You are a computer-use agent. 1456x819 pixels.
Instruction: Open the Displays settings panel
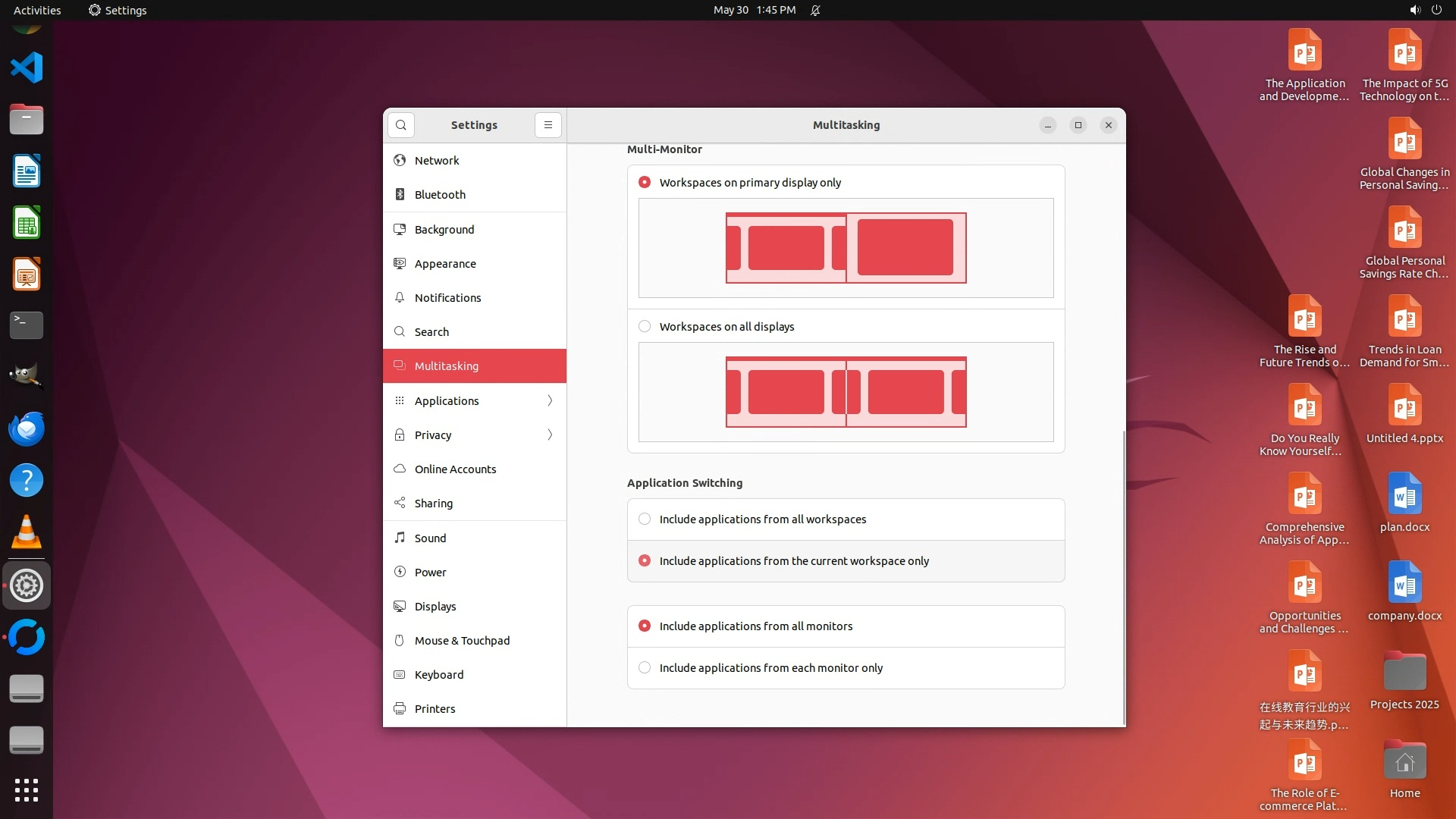tap(435, 607)
